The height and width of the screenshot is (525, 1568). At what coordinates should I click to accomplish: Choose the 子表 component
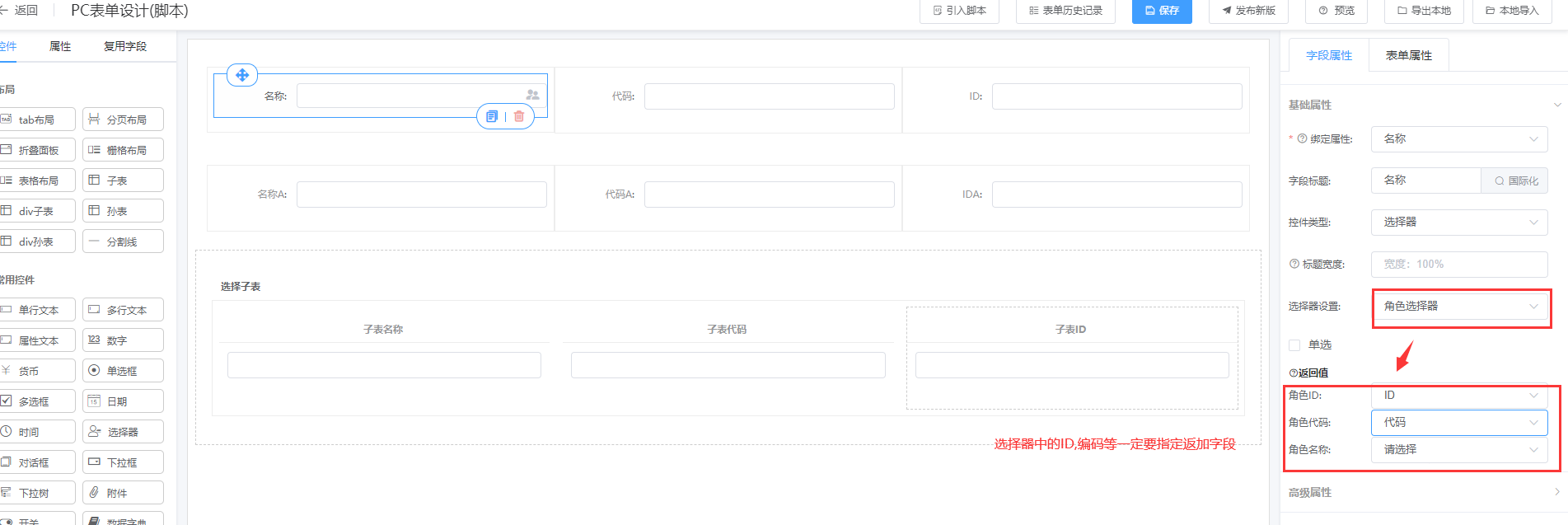pyautogui.click(x=123, y=180)
